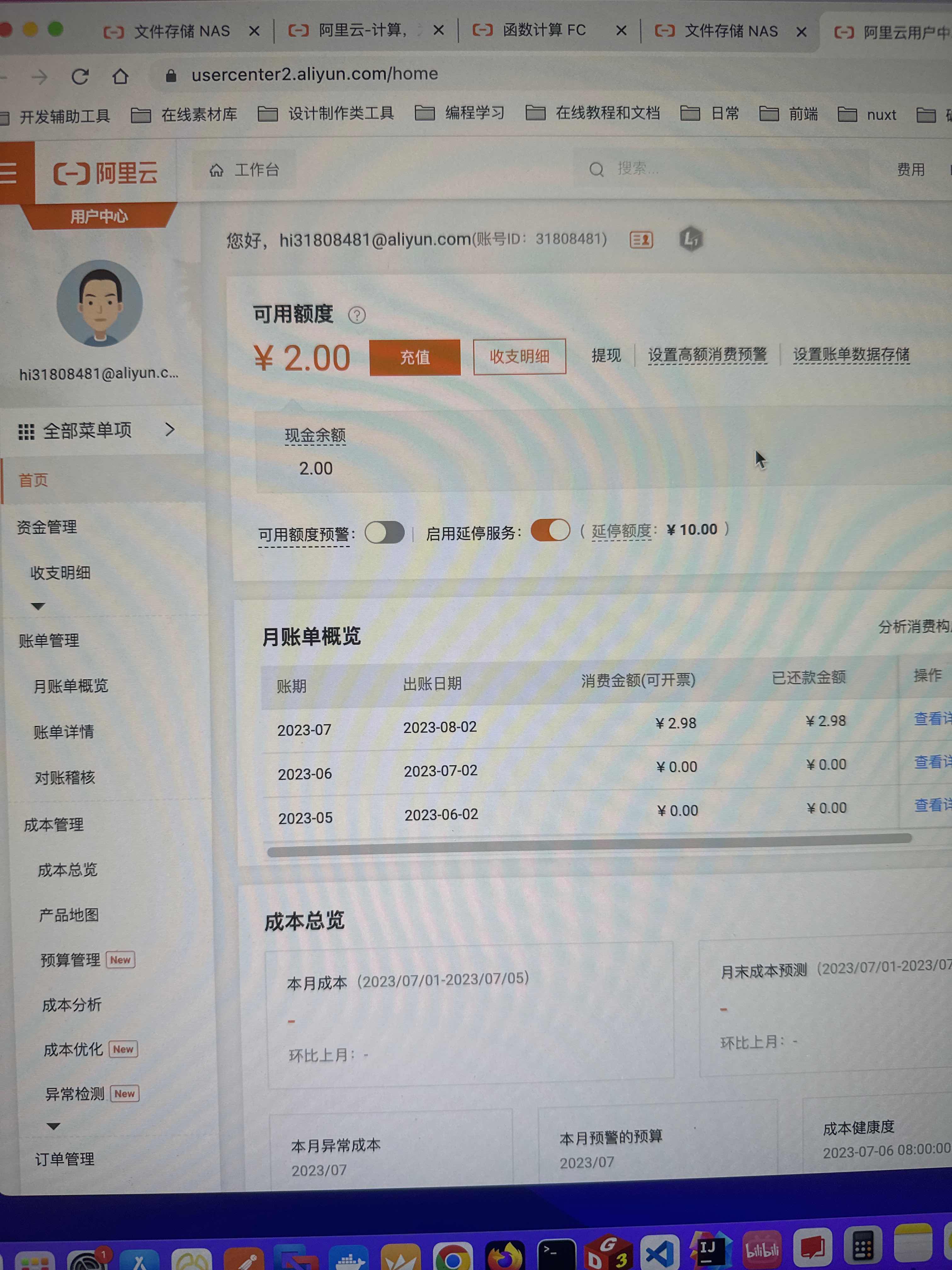Viewport: 952px width, 1270px height.
Task: Open the 日常 bookmark folder
Action: [x=709, y=113]
